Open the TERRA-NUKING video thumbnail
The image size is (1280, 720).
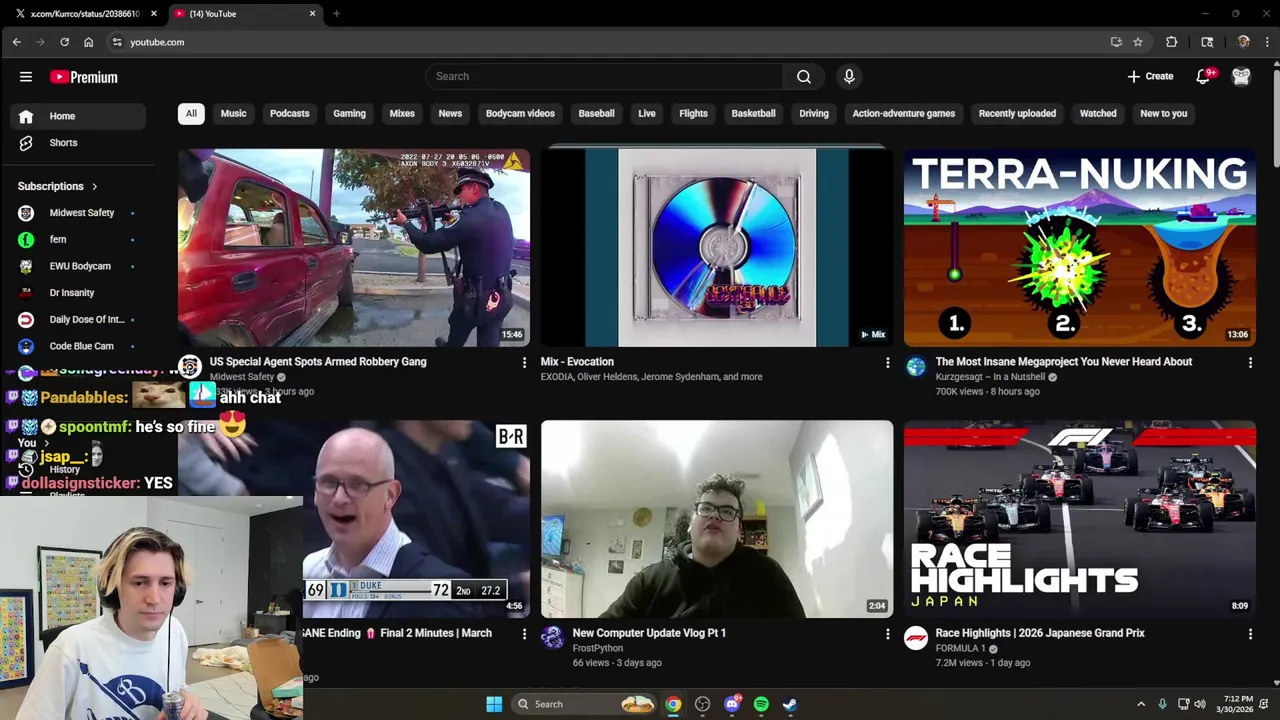pos(1080,248)
